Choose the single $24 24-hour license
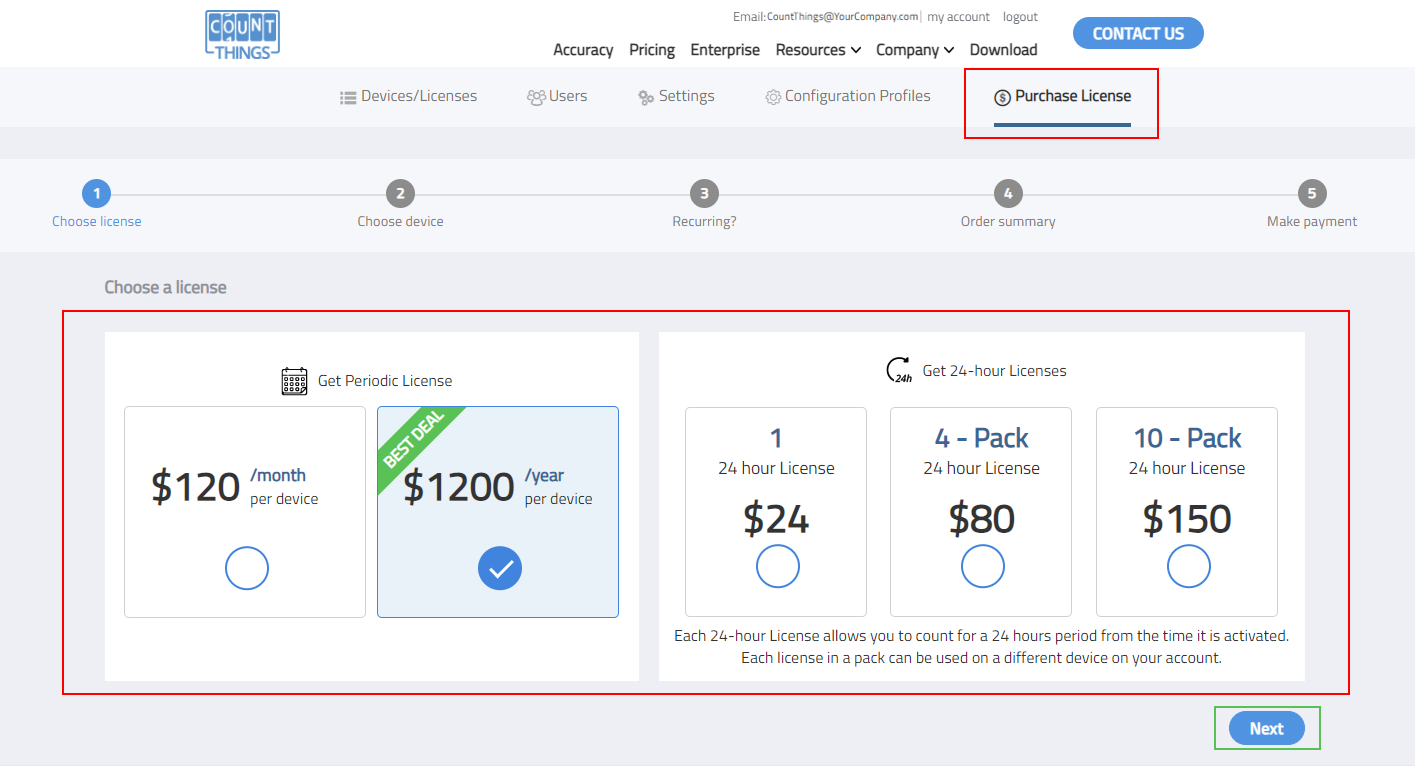Screen dimensions: 1415x767 [777, 566]
